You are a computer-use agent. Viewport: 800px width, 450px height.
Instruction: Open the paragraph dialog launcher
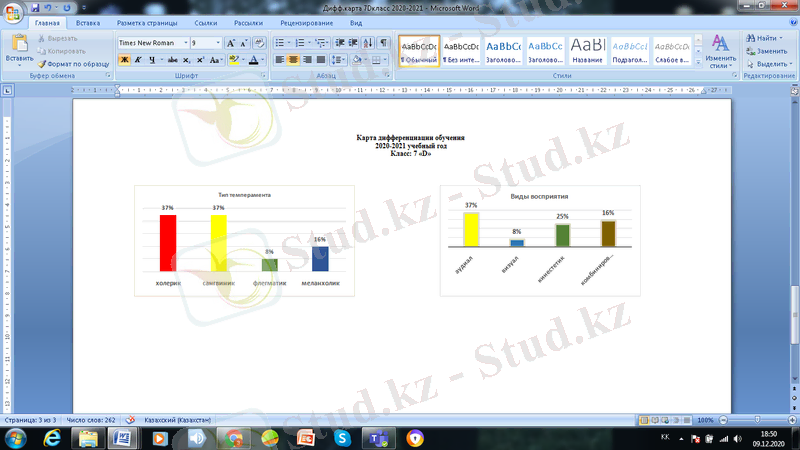point(387,76)
